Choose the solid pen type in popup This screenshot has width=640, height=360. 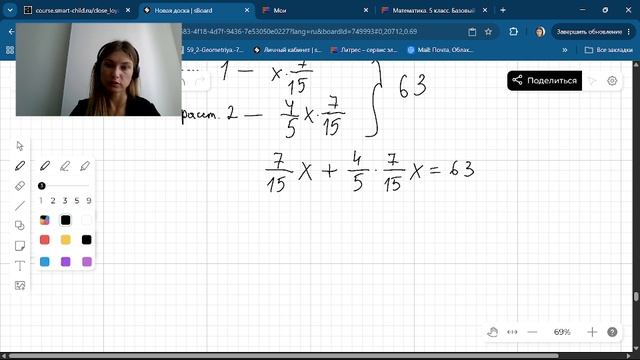coord(45,166)
